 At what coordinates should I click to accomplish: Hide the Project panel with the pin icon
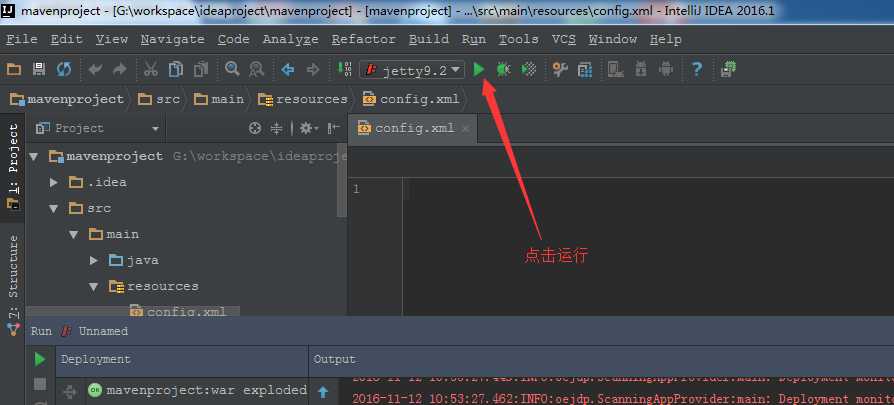334,128
